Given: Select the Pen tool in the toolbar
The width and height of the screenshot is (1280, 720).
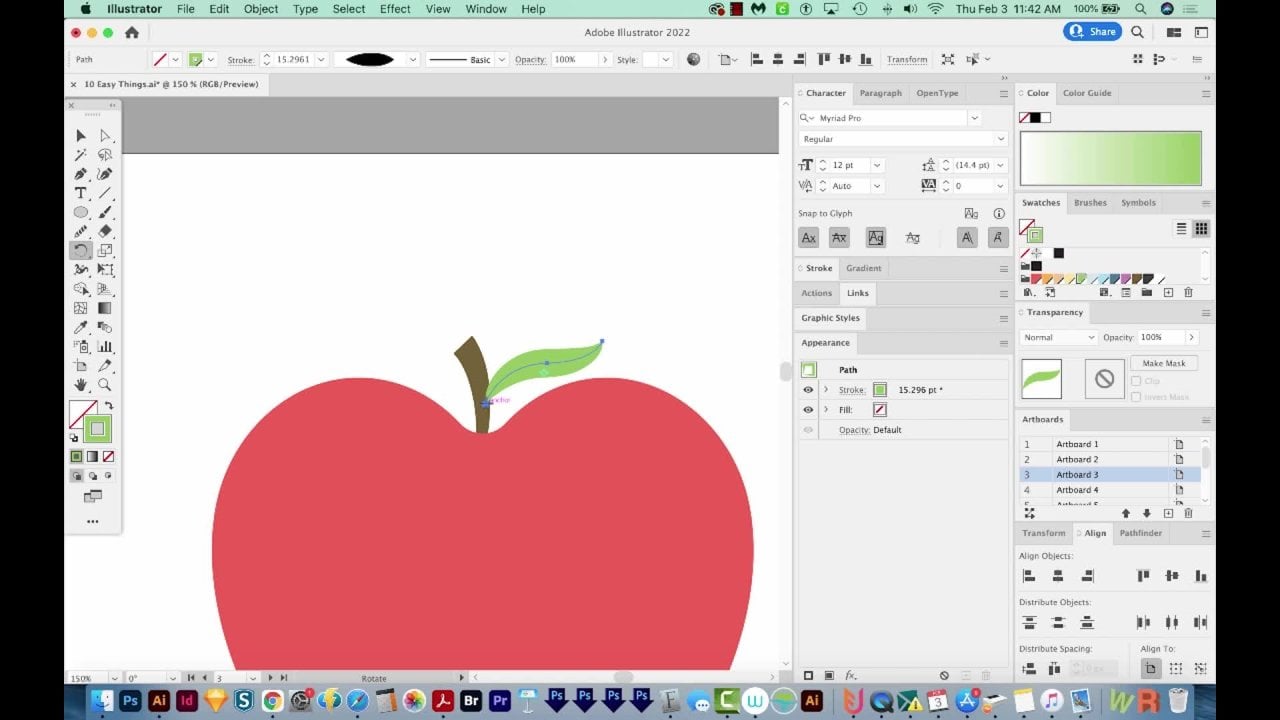Looking at the screenshot, I should tap(81, 174).
